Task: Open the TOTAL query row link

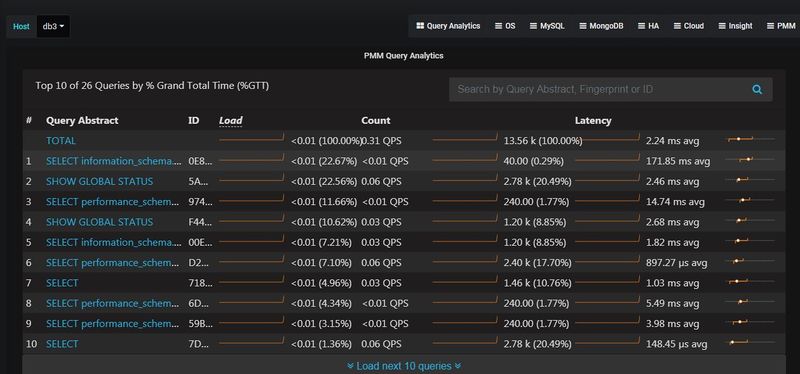Action: click(61, 141)
